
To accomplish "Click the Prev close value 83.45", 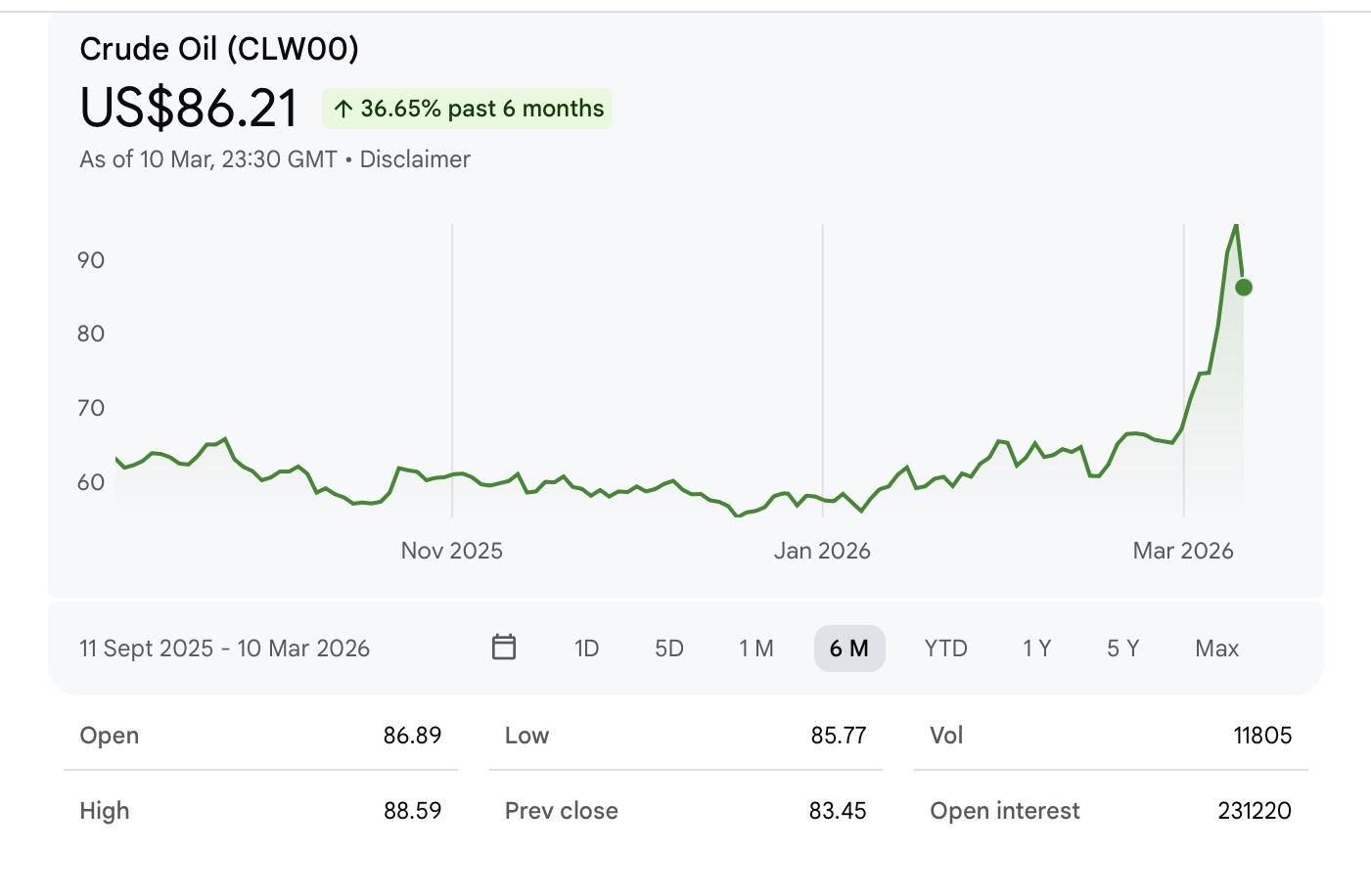I will click(x=838, y=811).
